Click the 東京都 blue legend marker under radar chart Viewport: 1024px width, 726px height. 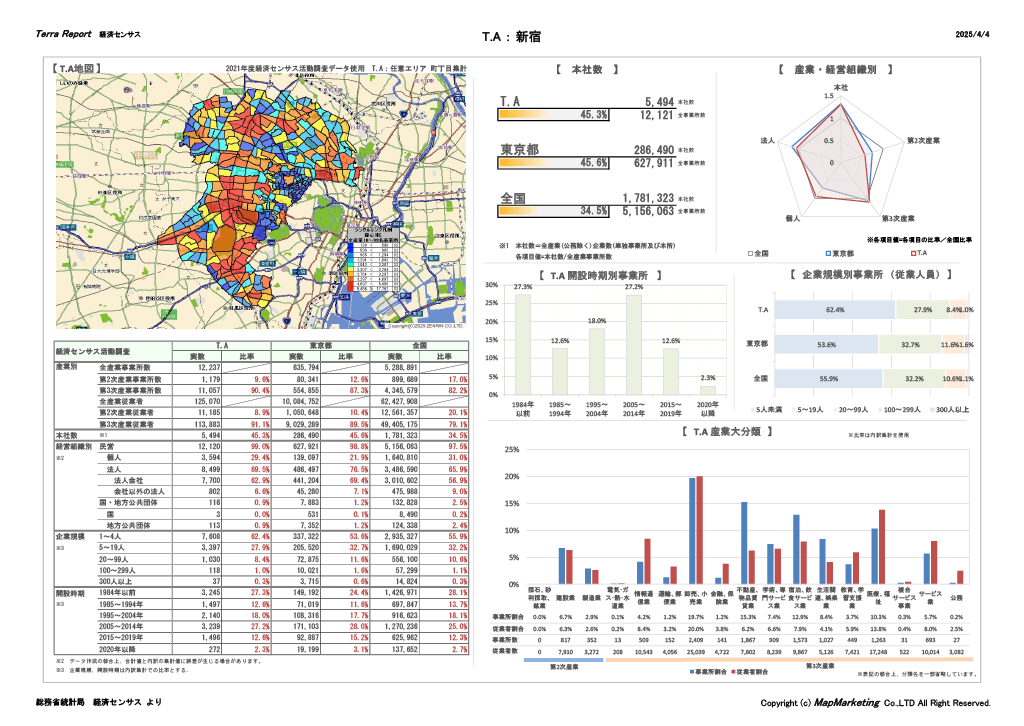pyautogui.click(x=828, y=253)
